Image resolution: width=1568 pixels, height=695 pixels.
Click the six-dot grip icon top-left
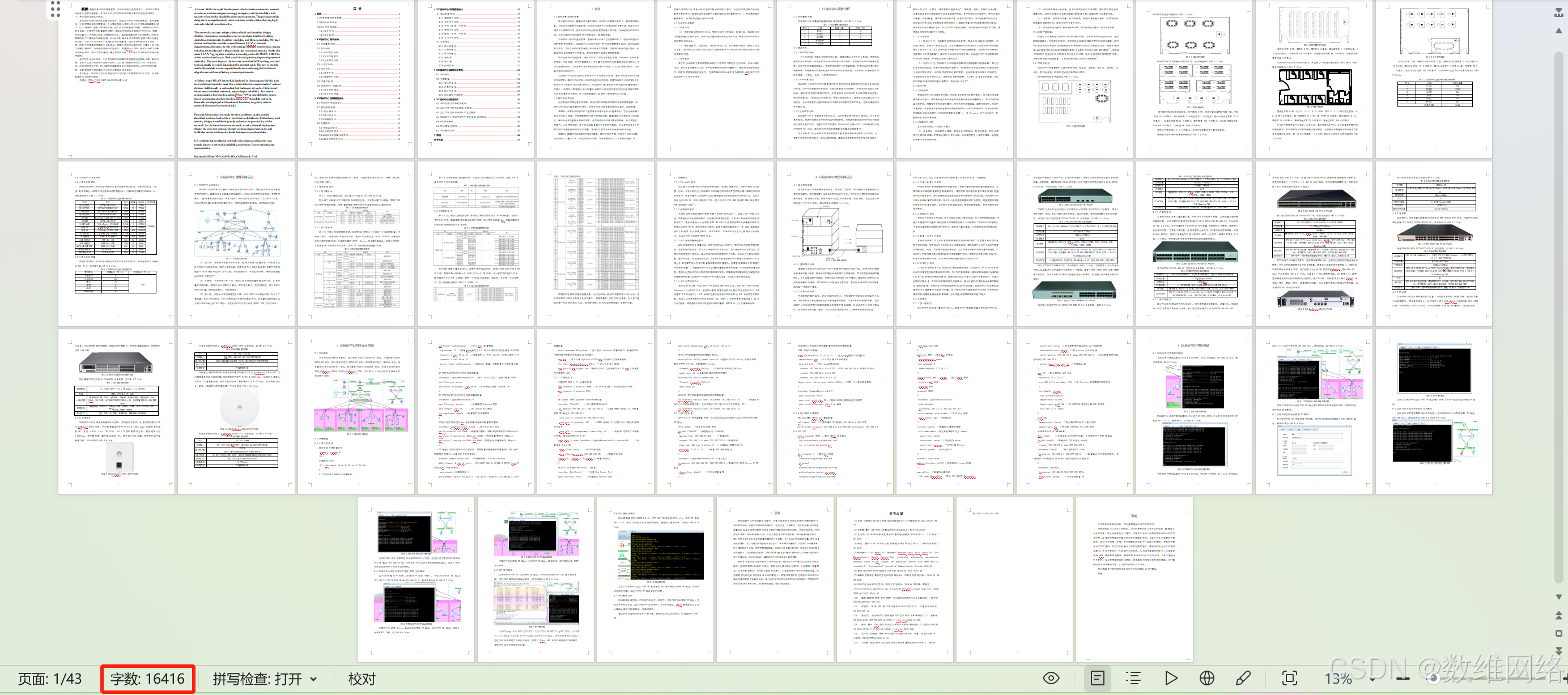click(56, 9)
